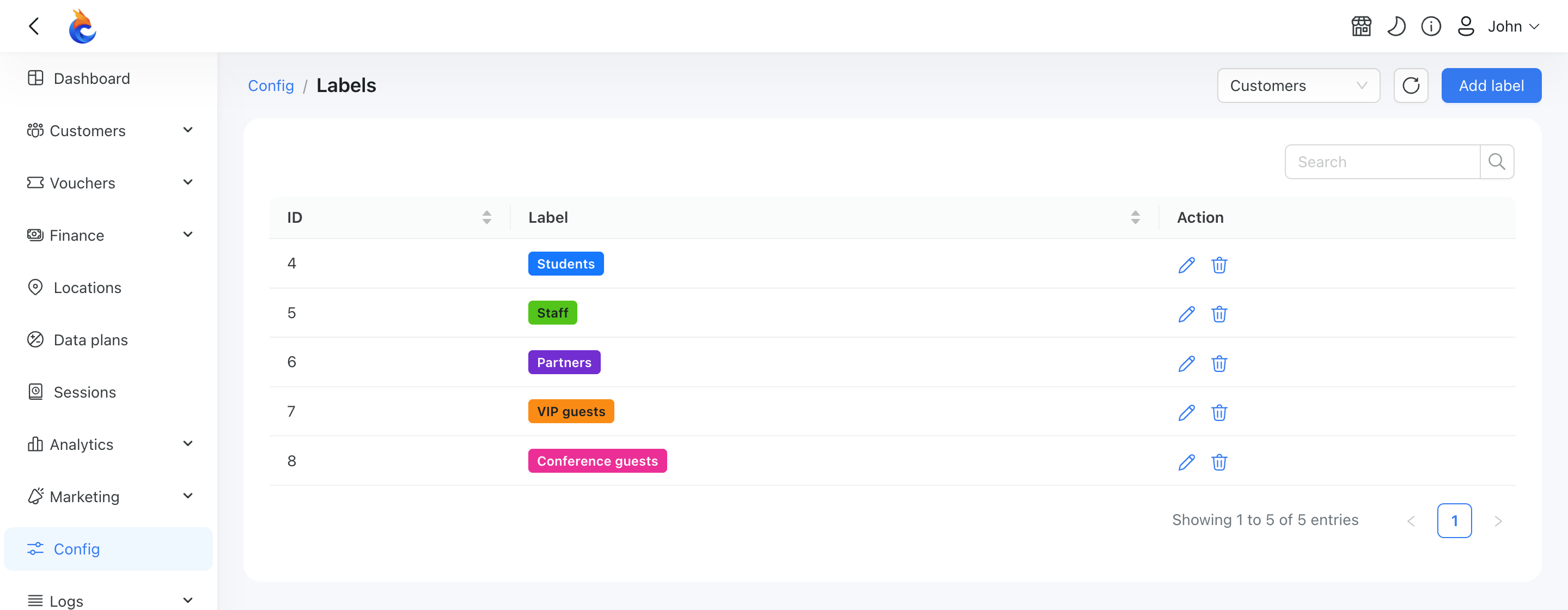Edit the Partners label

point(1186,363)
